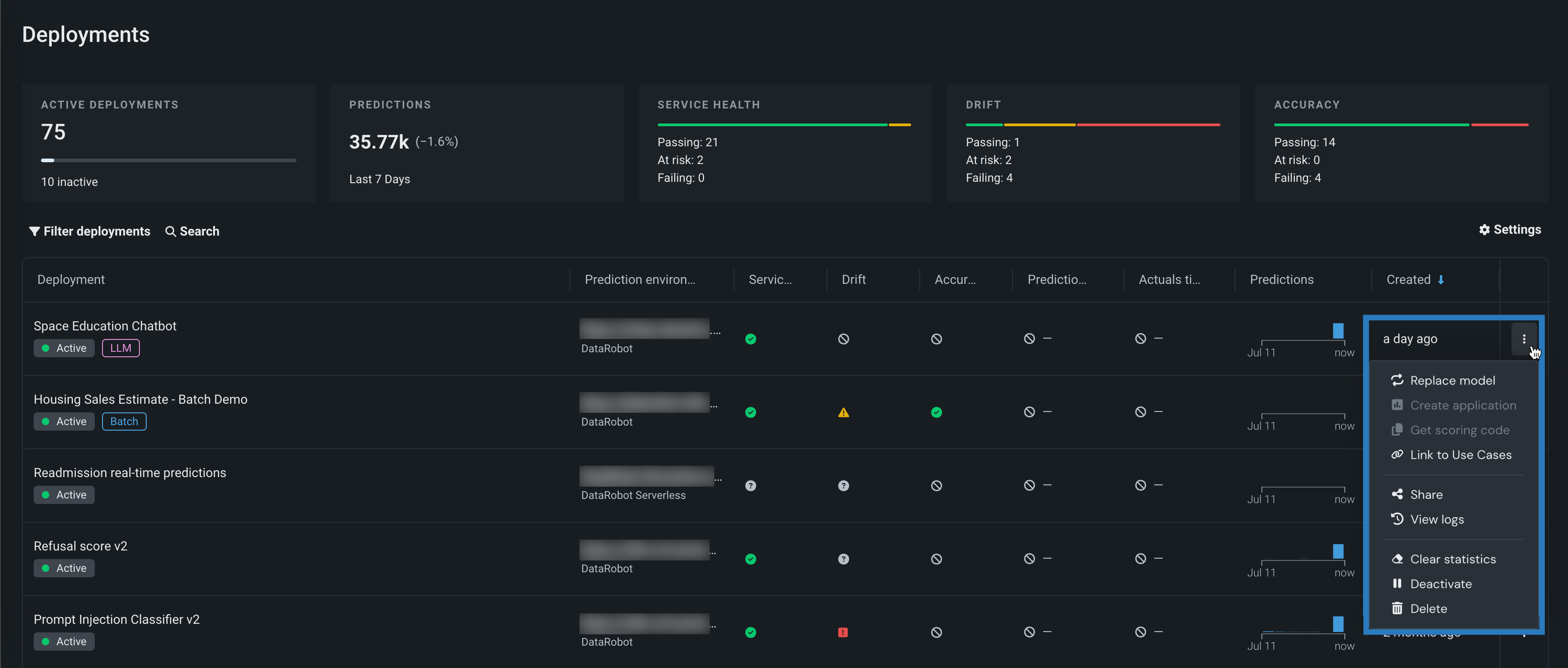This screenshot has width=1568, height=668.
Task: Click the yellow drift warning icon for Housing Sales Estimate
Action: point(843,413)
